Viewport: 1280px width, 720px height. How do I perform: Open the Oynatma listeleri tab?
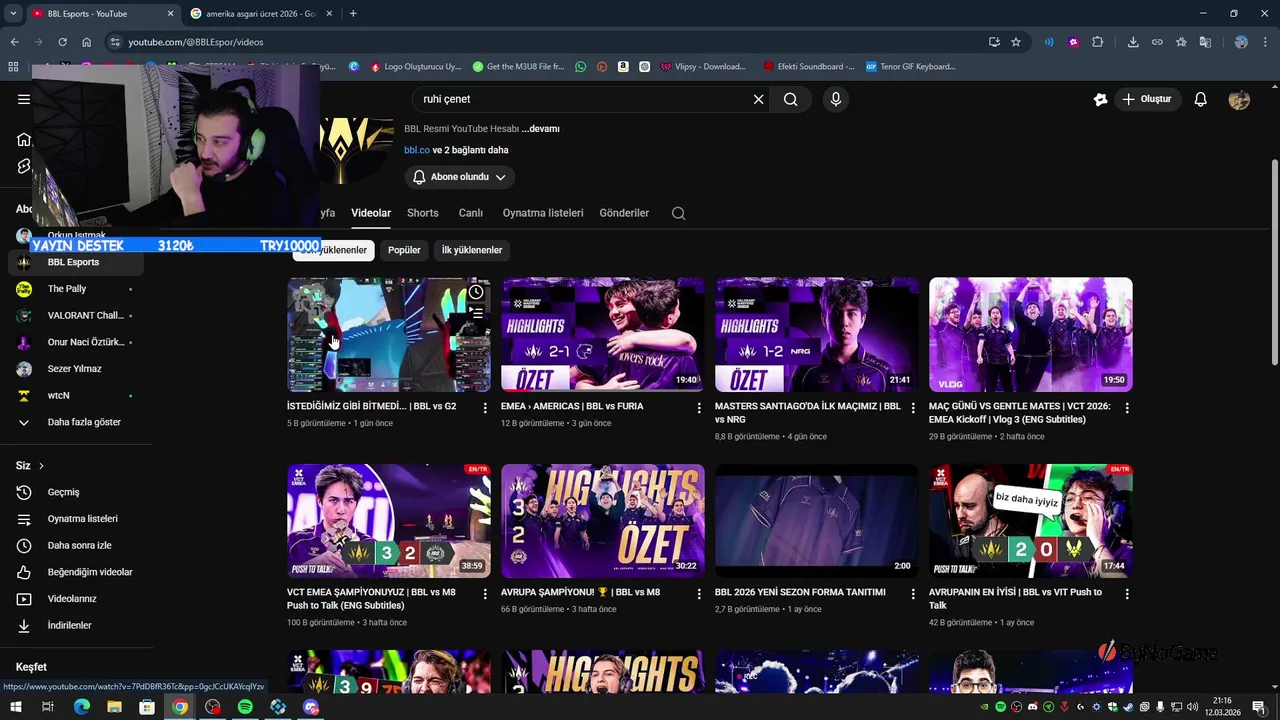point(543,213)
